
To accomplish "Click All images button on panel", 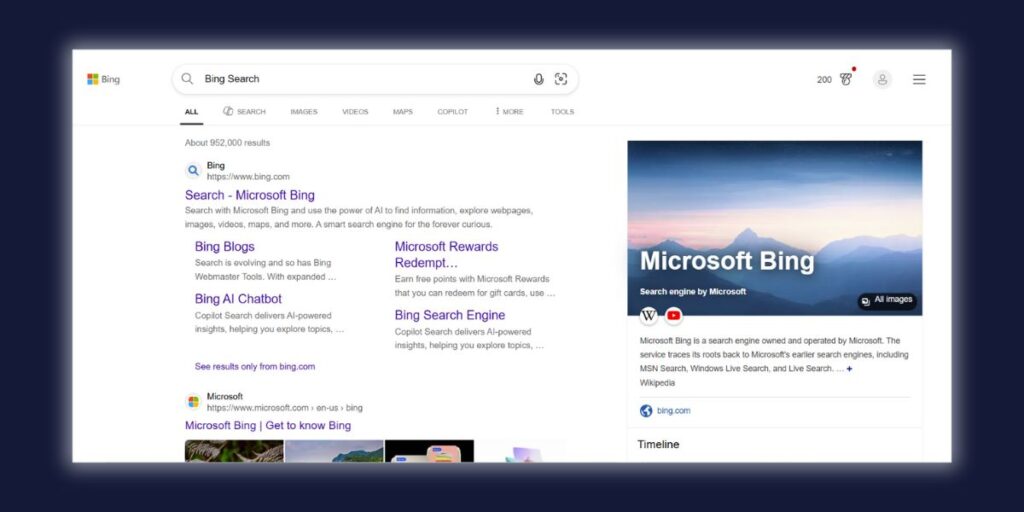I will [x=887, y=300].
